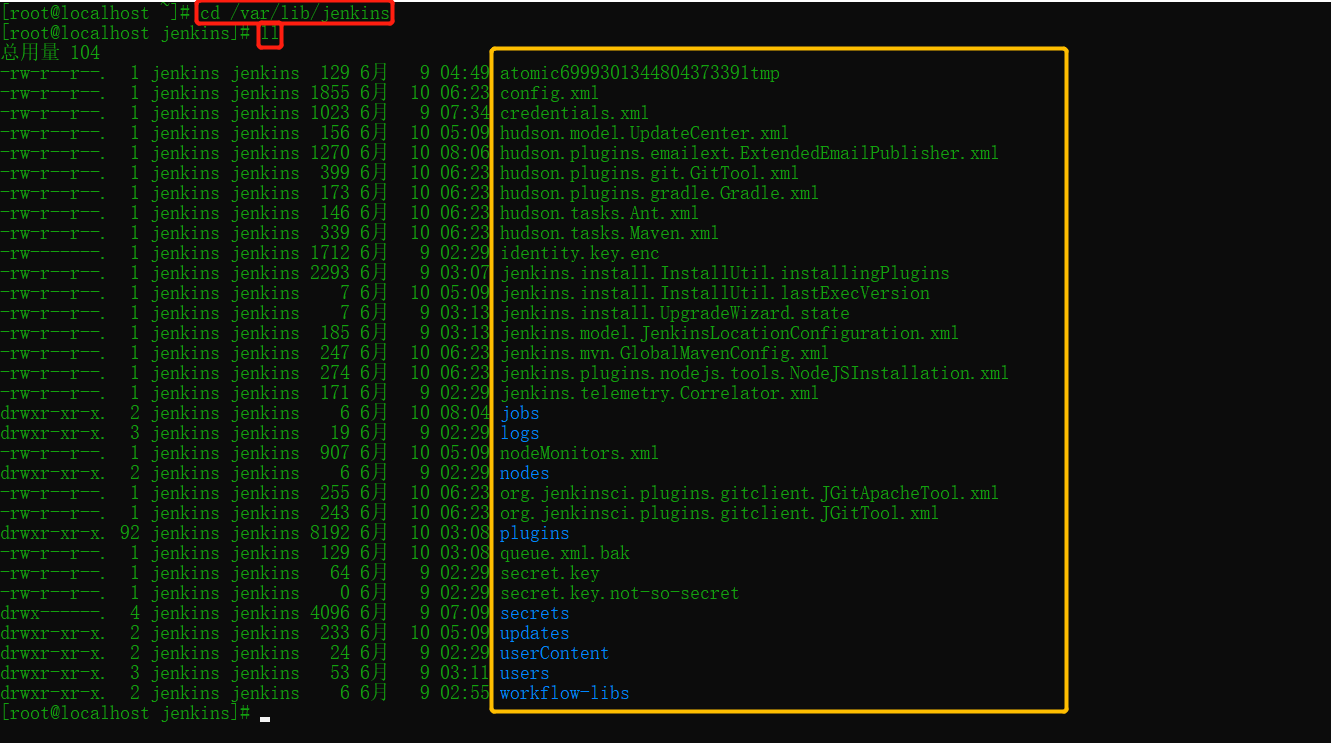
Task: Select hudson.tasks.Maven.xml file name
Action: point(610,233)
